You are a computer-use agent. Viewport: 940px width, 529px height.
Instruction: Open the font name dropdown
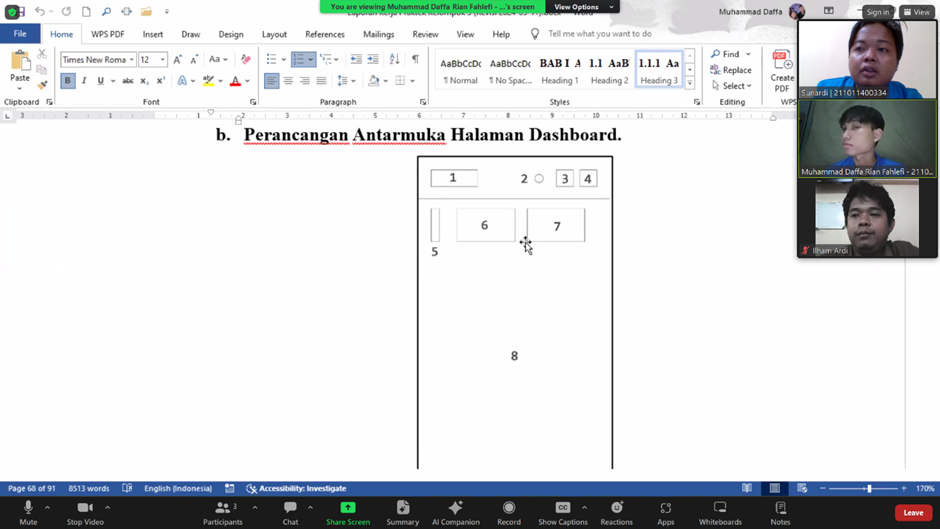pos(131,59)
